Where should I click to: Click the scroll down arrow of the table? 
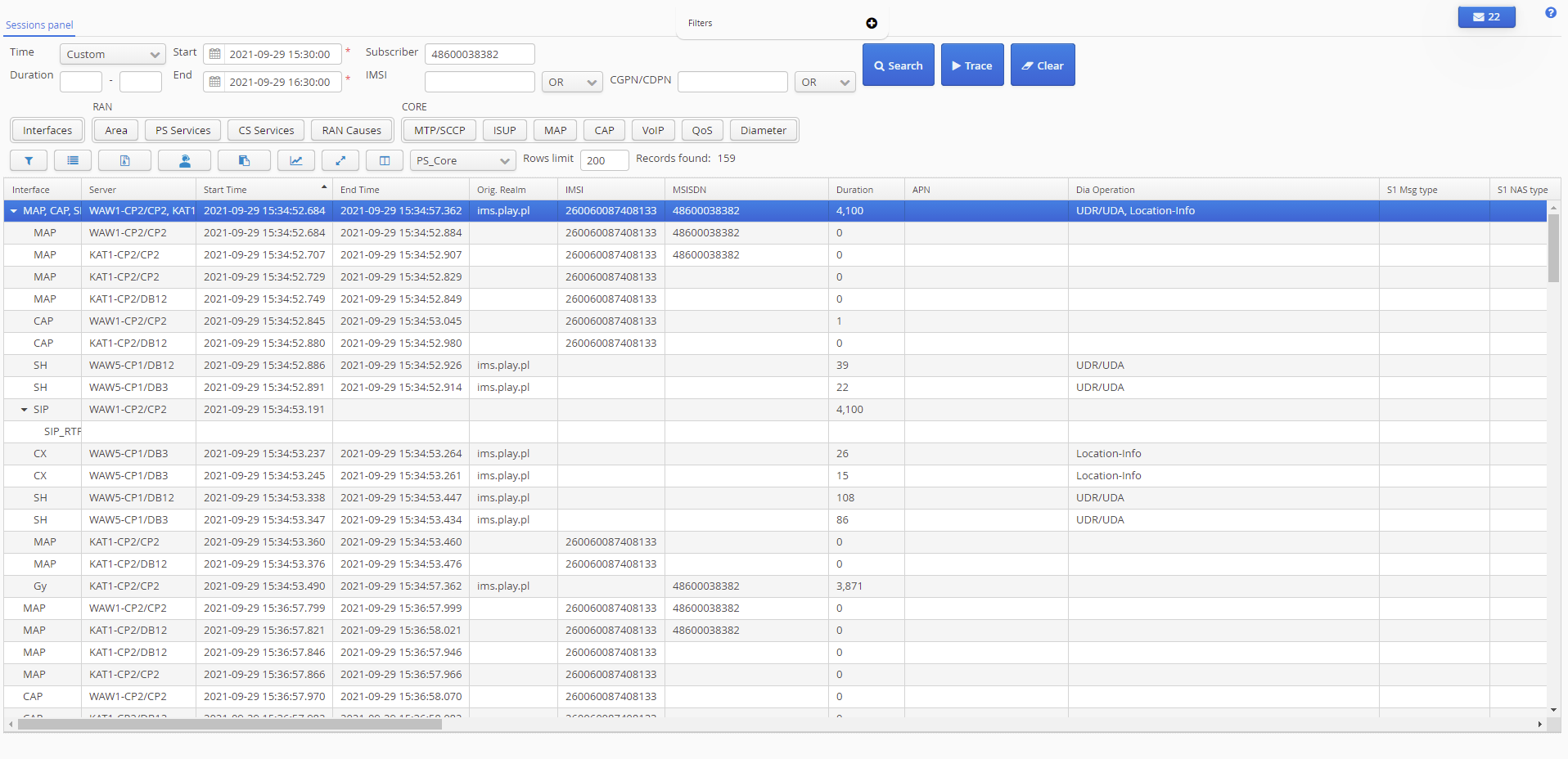[1553, 710]
